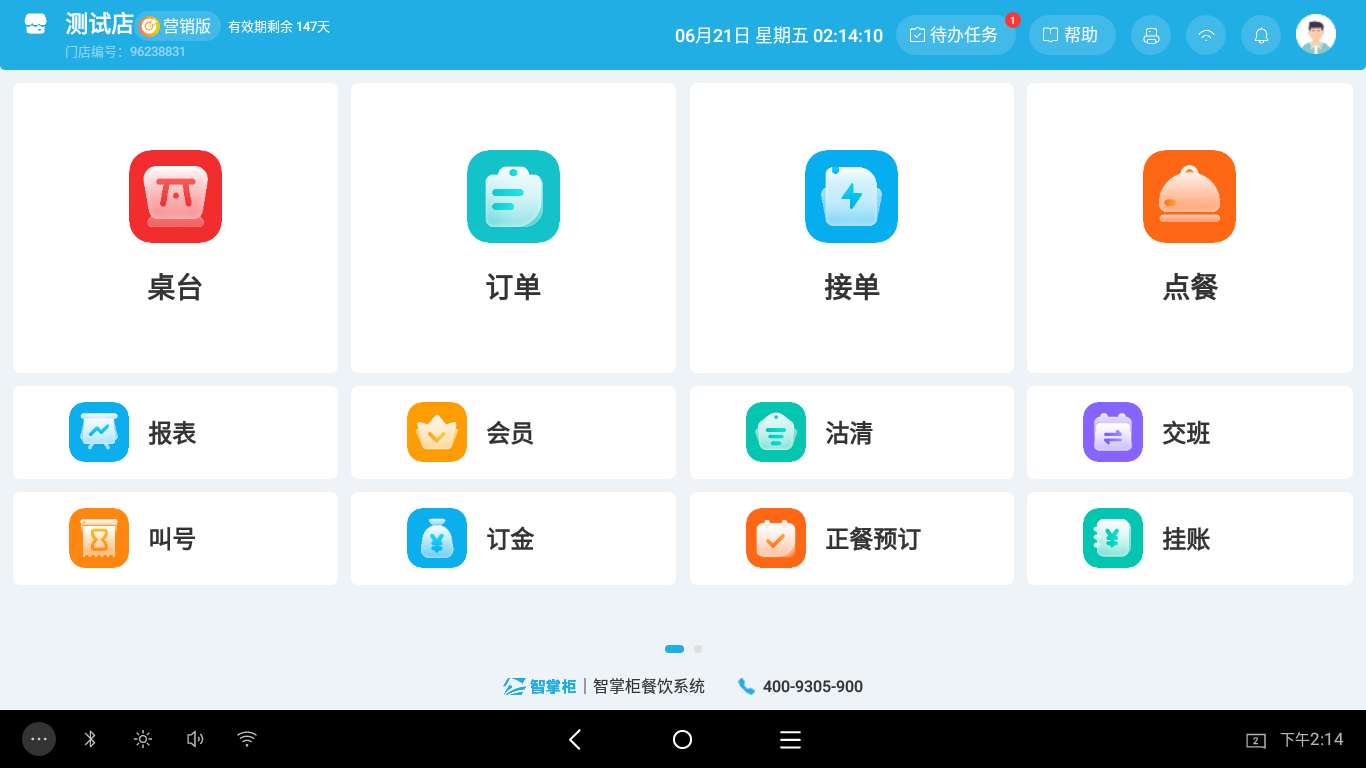Open the 接单 accept-orders module icon
1366x768 pixels.
click(851, 196)
